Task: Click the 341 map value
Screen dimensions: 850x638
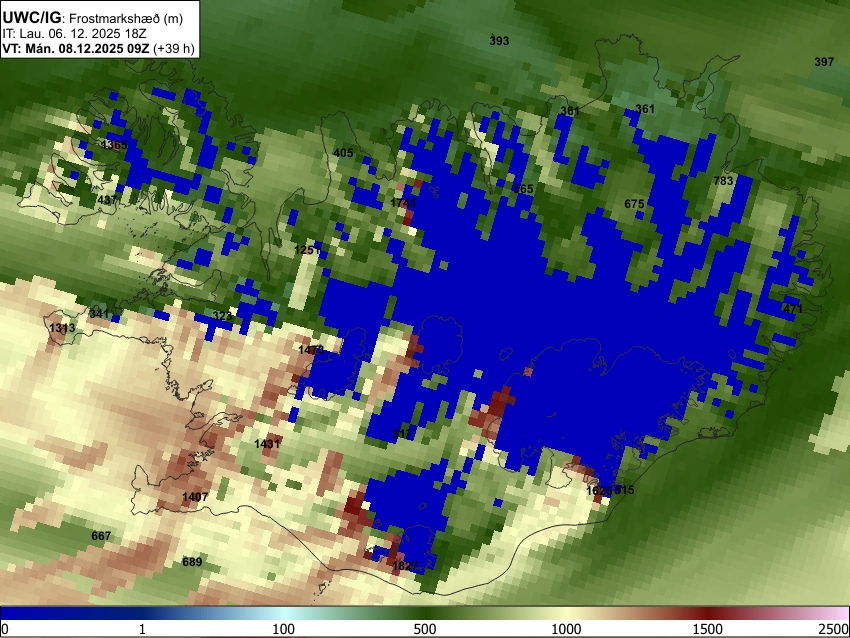Action: tap(99, 314)
